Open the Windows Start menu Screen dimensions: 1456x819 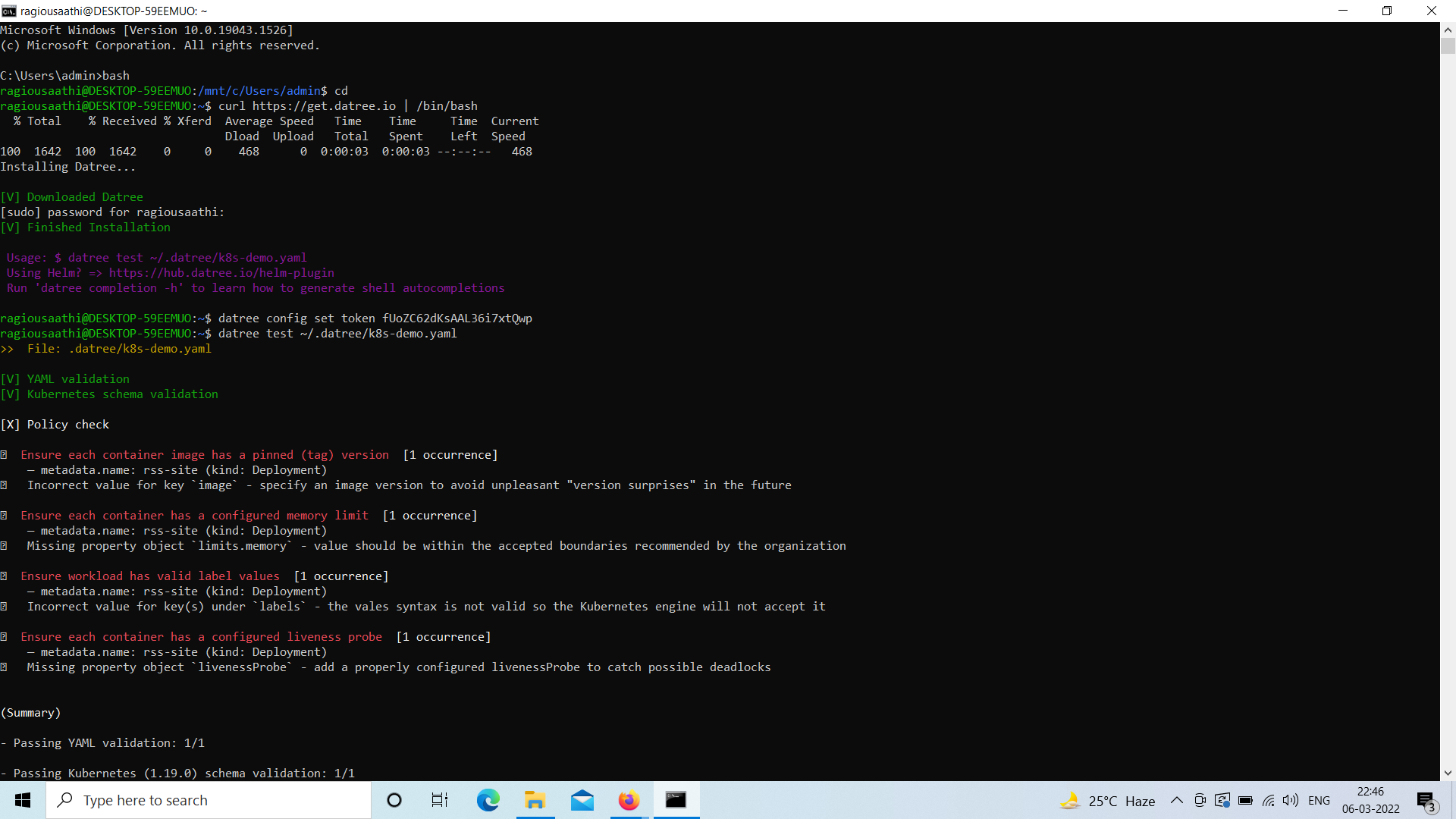[23, 800]
